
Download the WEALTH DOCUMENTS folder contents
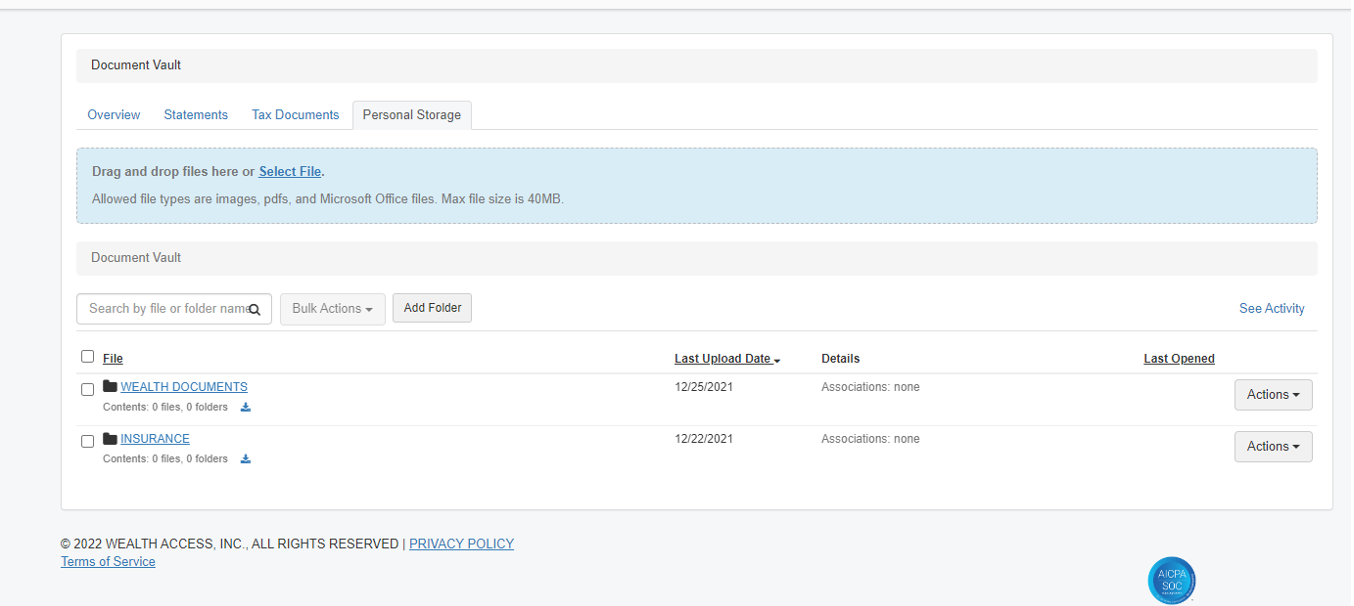click(x=246, y=407)
